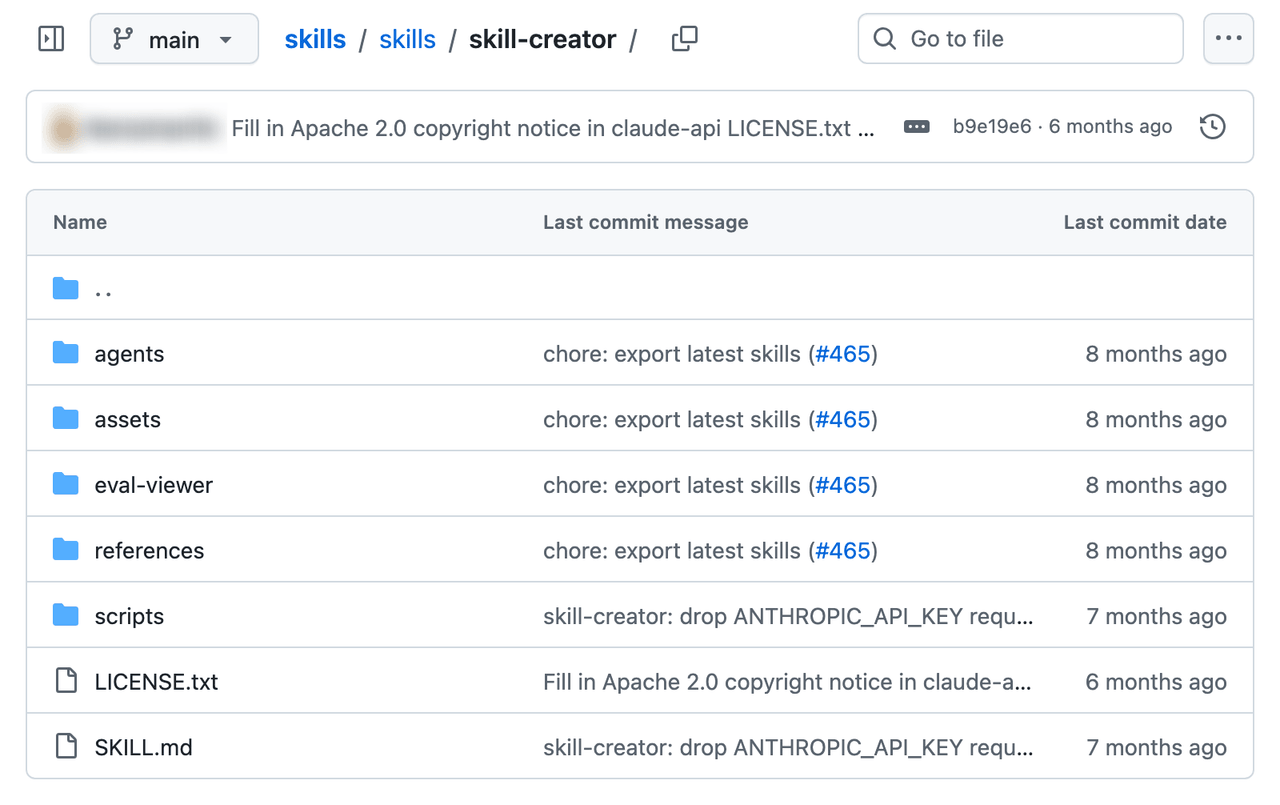This screenshot has width=1280, height=805.
Task: Click the scripts folder icon
Action: pyautogui.click(x=66, y=616)
